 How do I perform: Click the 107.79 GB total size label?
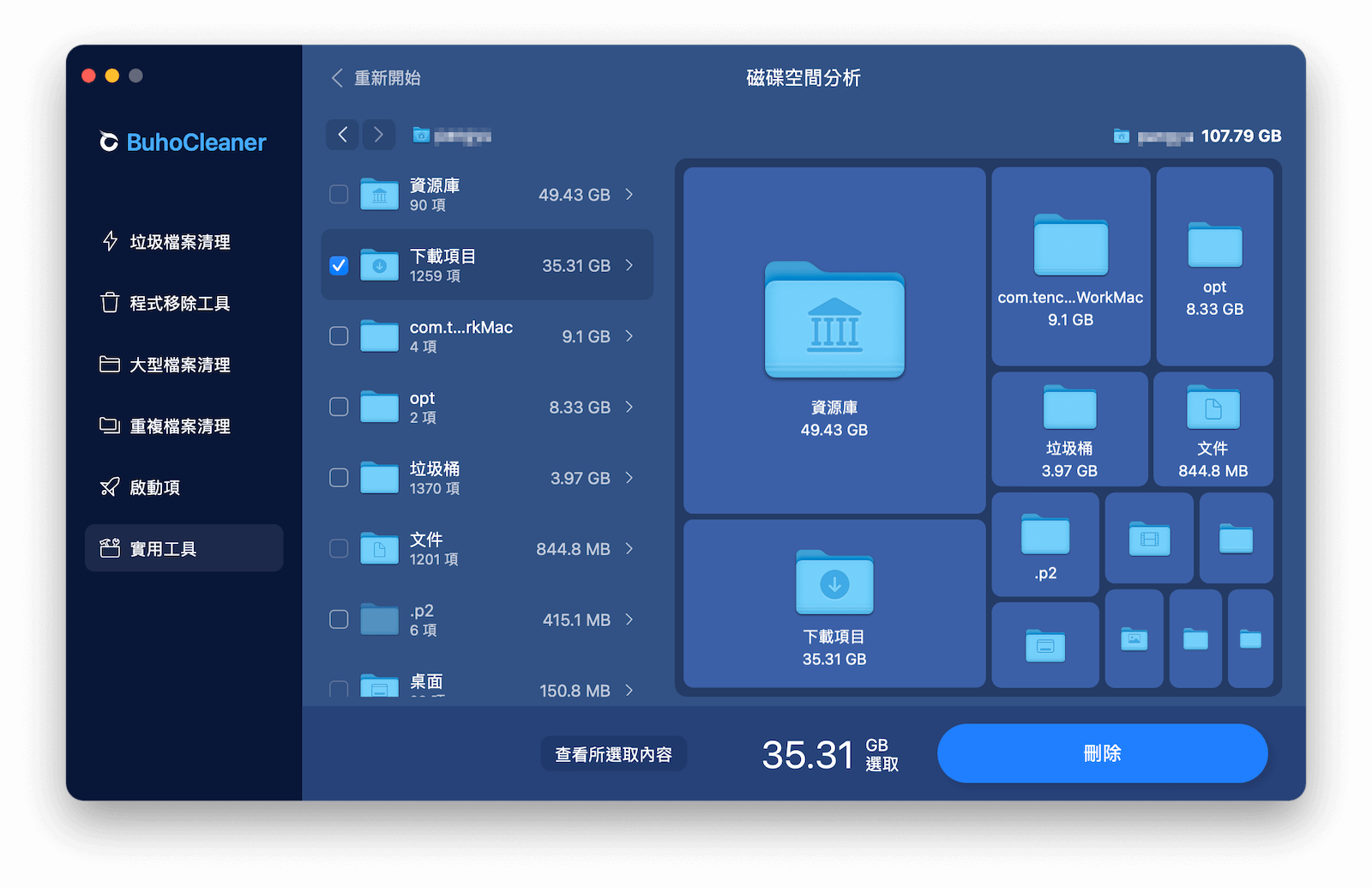coord(1241,136)
